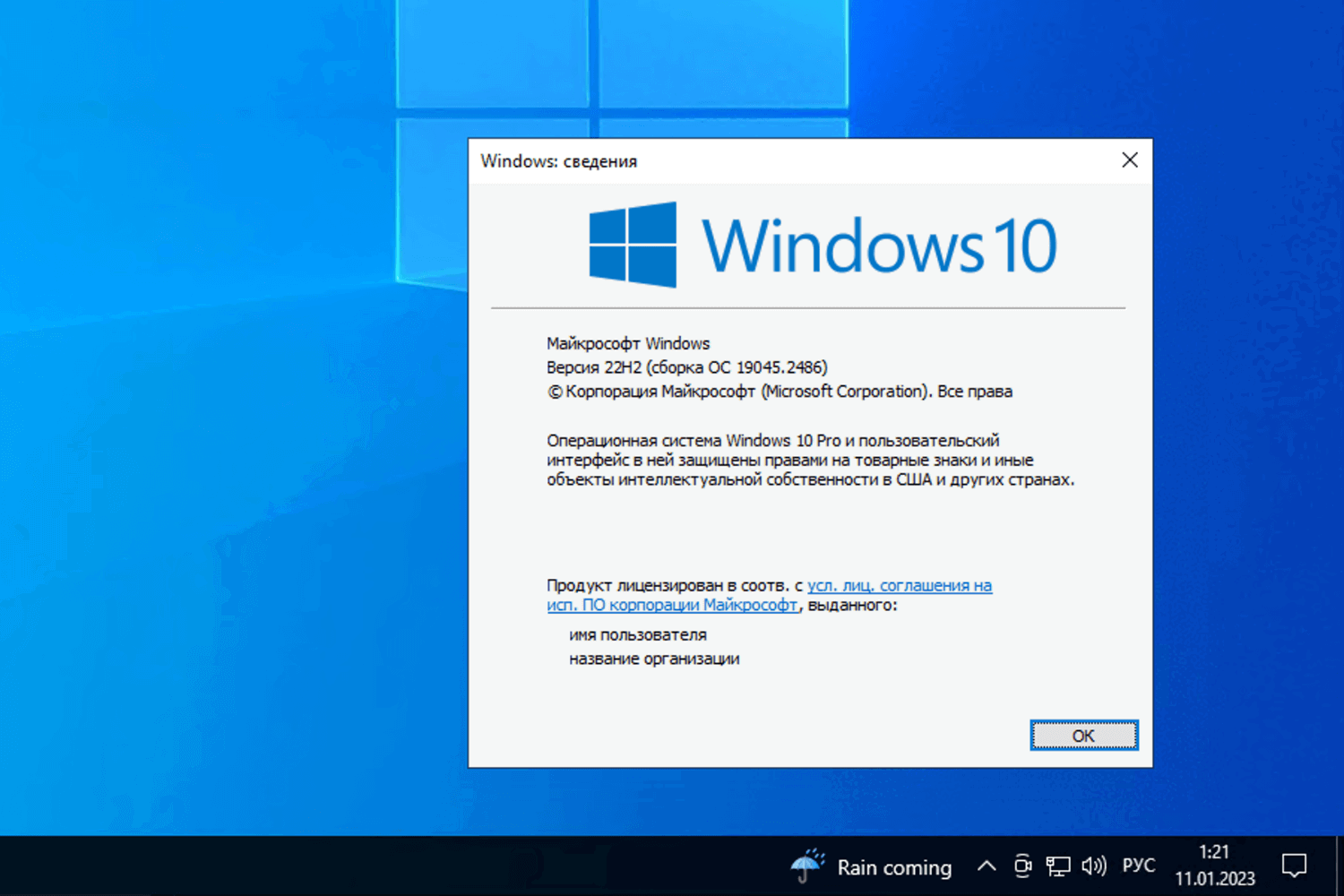Click OK to dismiss the dialog

click(1083, 735)
